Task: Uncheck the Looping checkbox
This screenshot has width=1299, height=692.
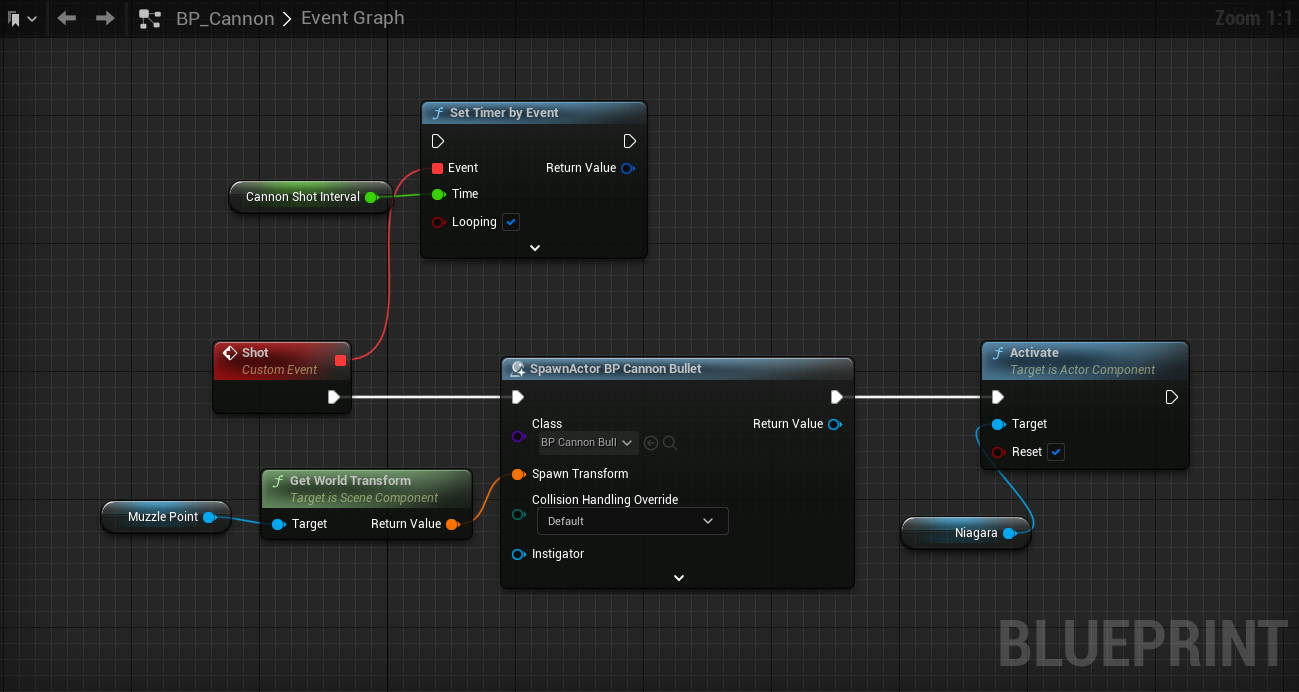Action: (x=511, y=222)
